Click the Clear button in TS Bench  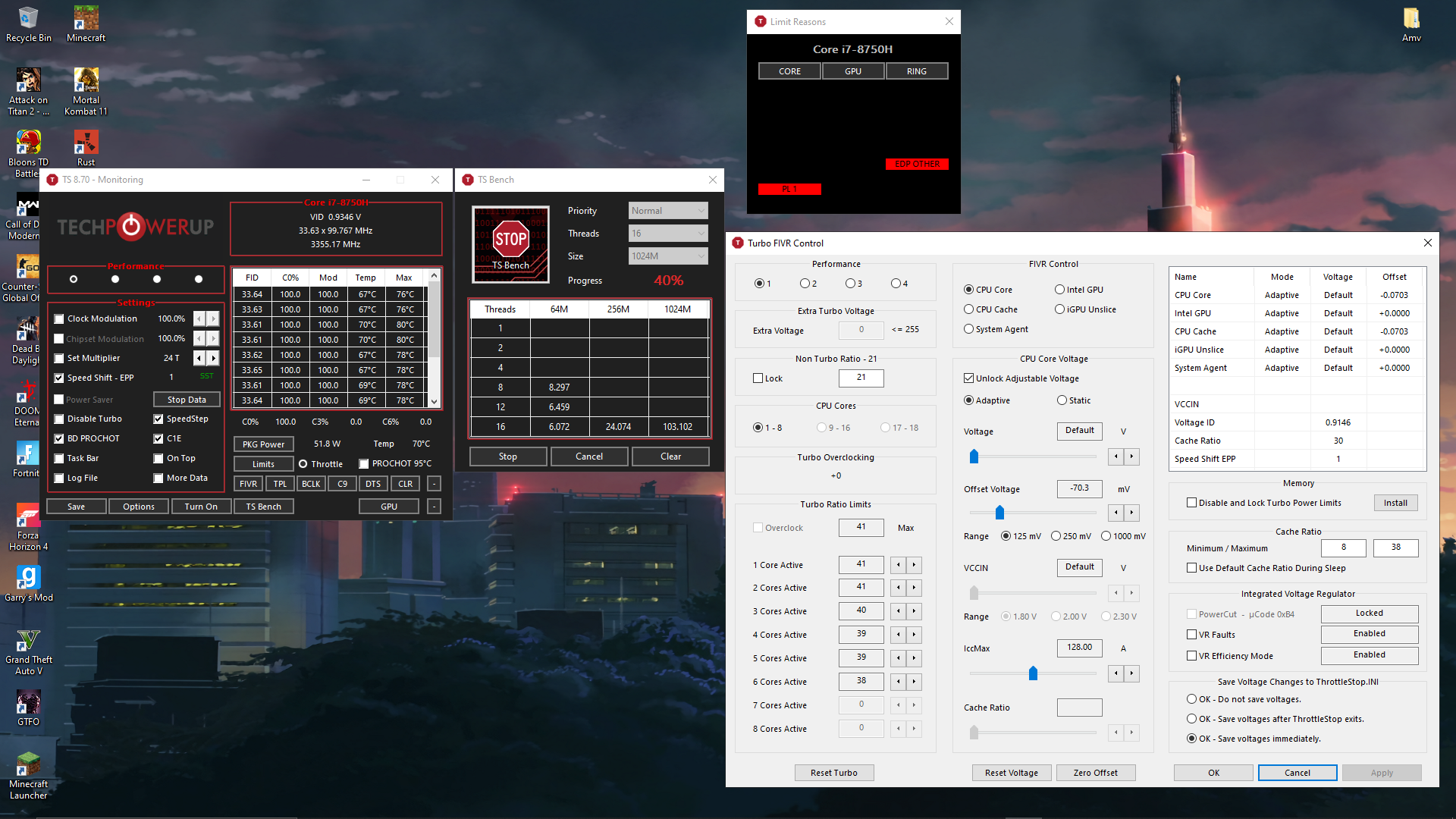pyautogui.click(x=670, y=457)
